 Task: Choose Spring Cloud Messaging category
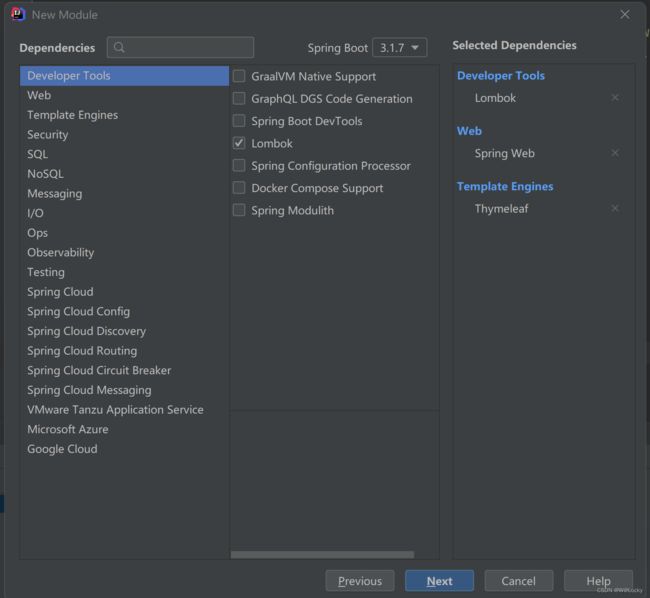tap(124, 390)
